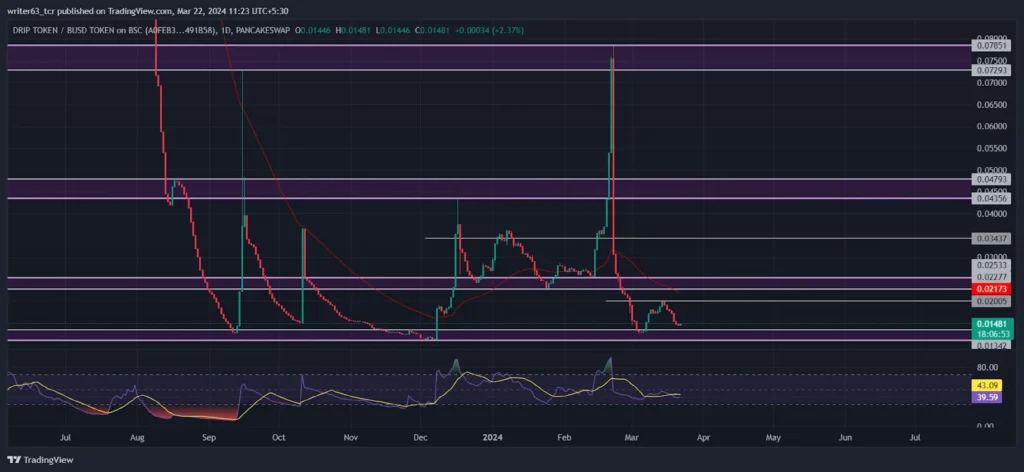The width and height of the screenshot is (1024, 472).
Task: Select the open value O0.01446
Action: click(314, 30)
